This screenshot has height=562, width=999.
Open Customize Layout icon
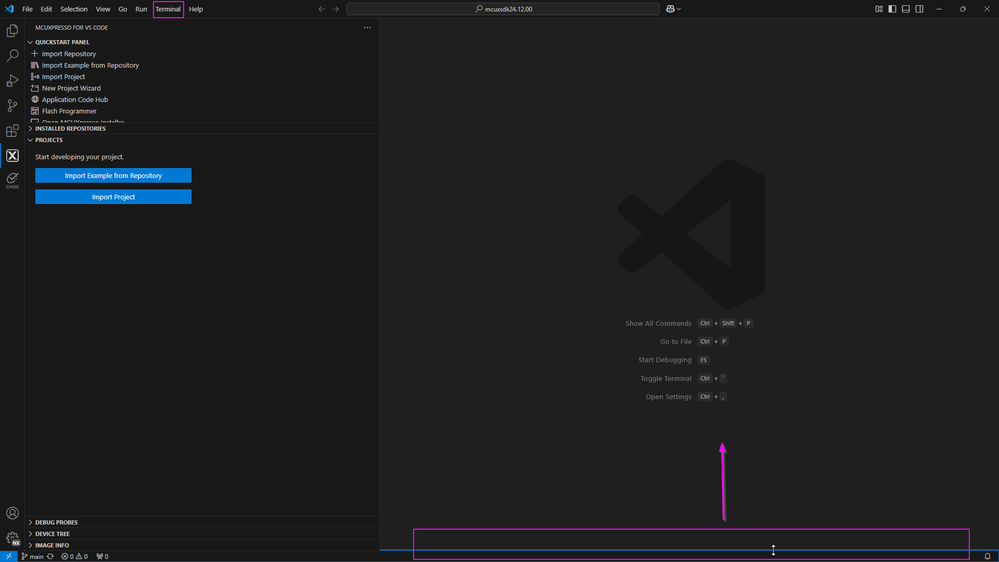coord(879,9)
